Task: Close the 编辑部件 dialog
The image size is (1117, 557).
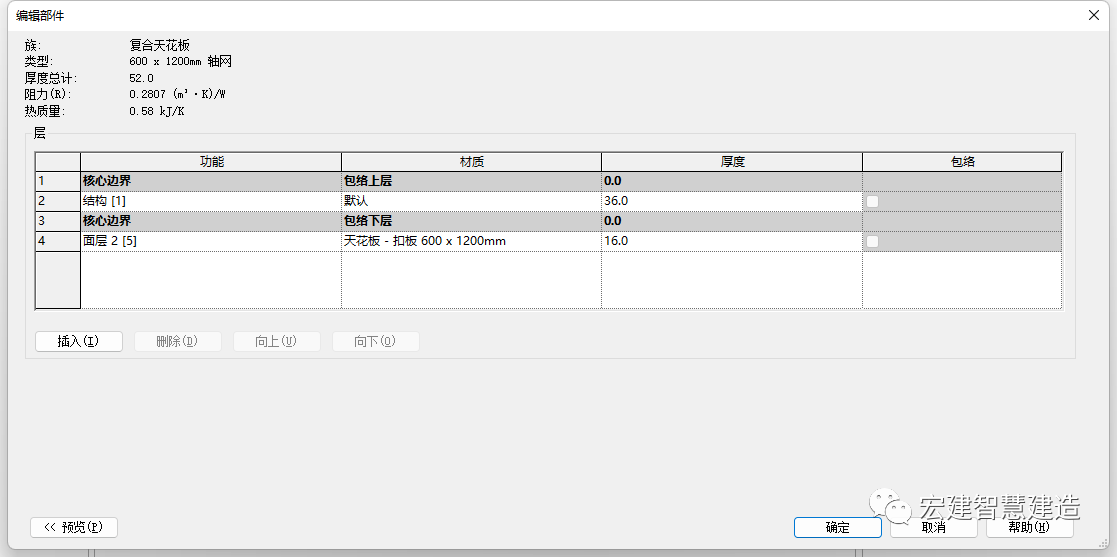Action: 1094,15
